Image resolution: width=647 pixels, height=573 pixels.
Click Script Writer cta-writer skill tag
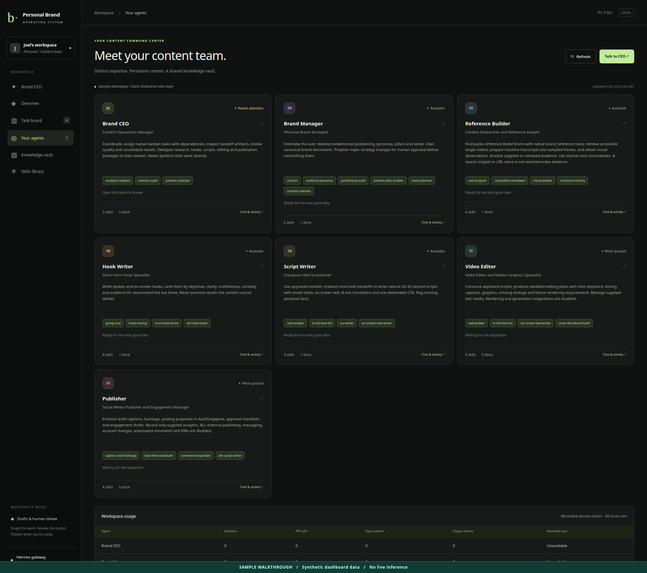pyautogui.click(x=347, y=323)
